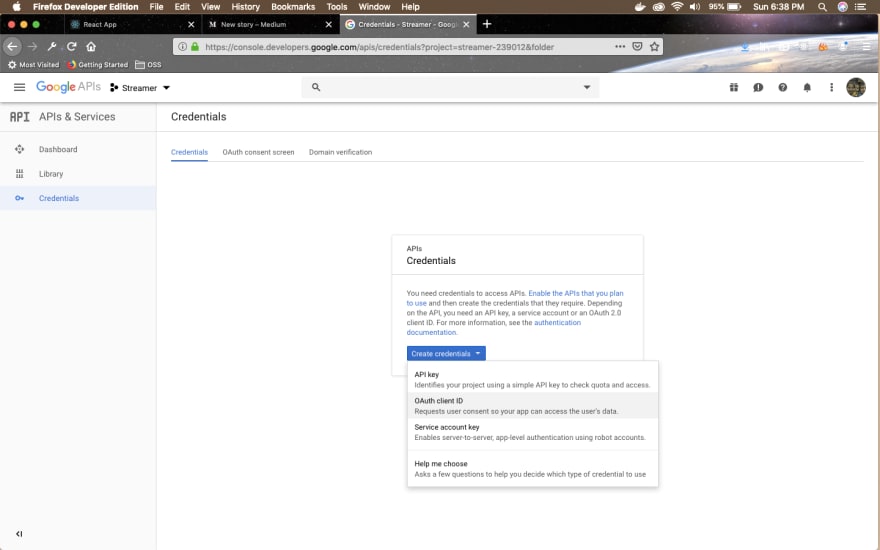
Task: Click the Credentials key icon
Action: (20, 198)
